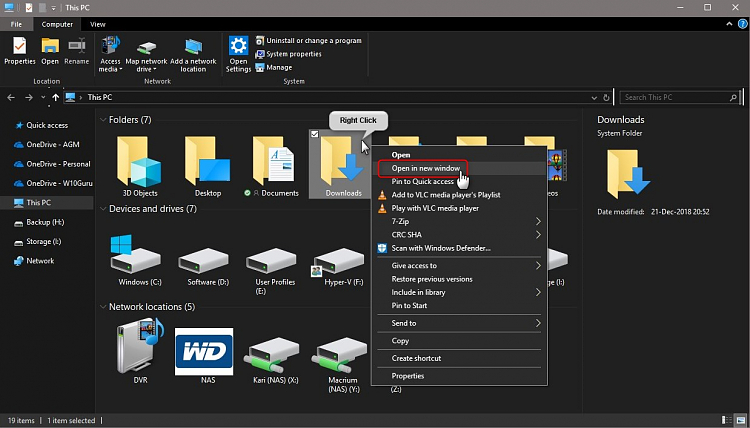Select the DVR network location
Screen dimensions: 750x428
(x=140, y=351)
